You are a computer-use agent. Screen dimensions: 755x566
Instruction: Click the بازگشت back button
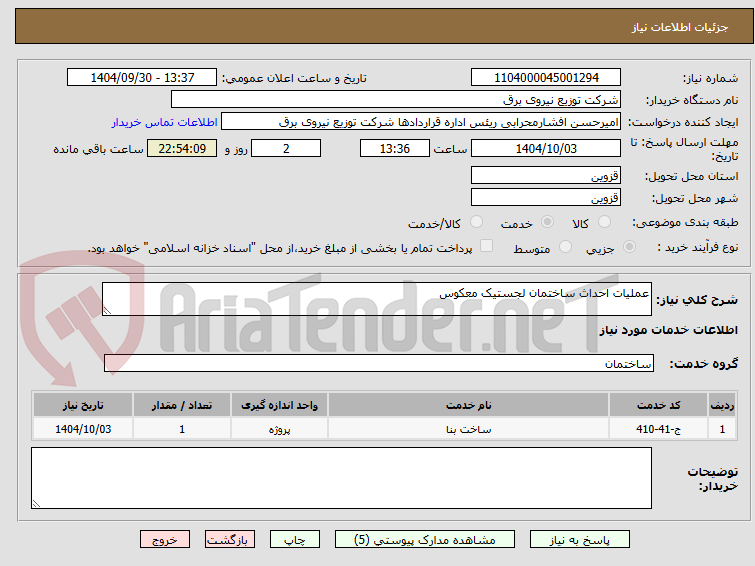(x=230, y=540)
